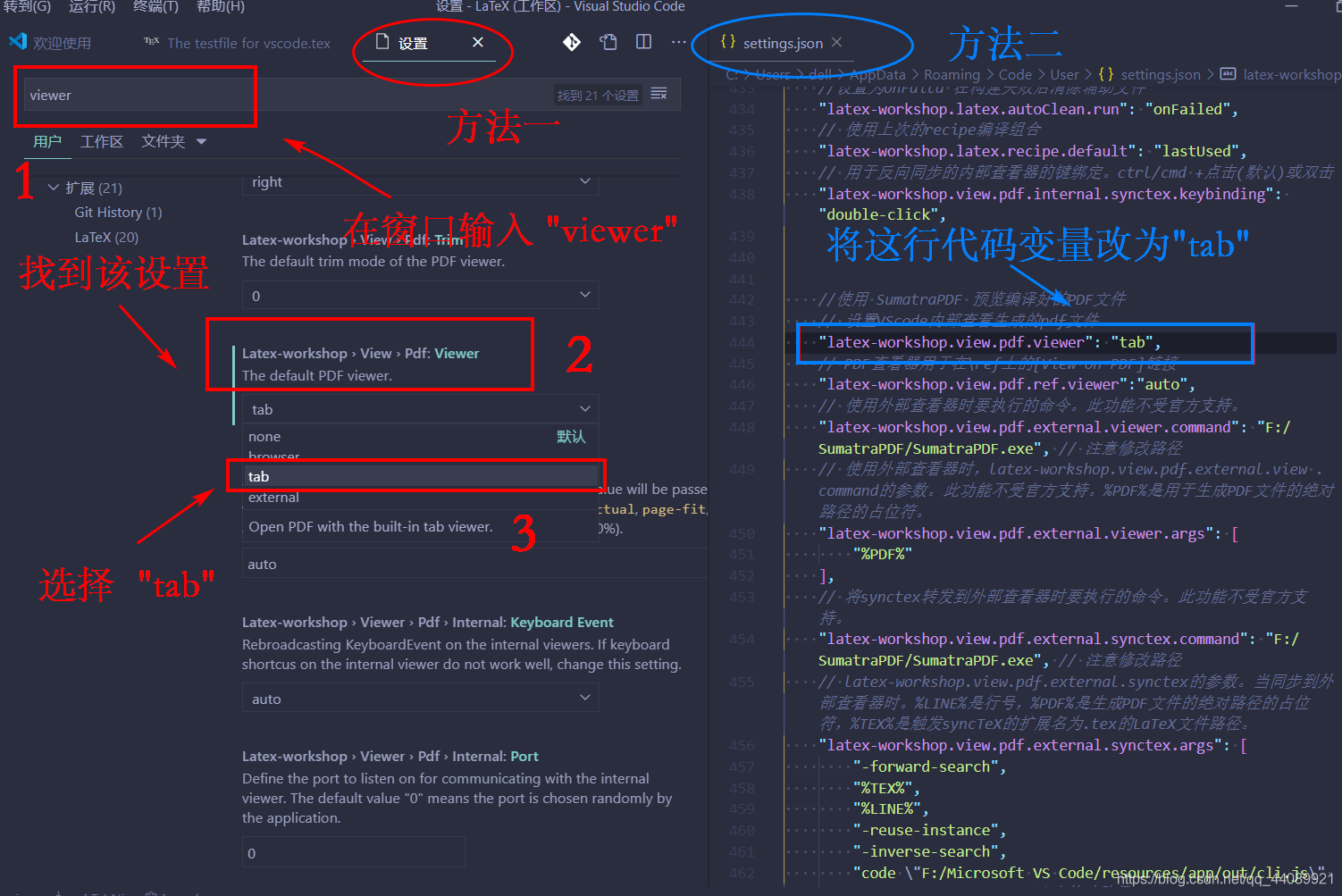Switch to the settings.json editor tab

pos(783,43)
